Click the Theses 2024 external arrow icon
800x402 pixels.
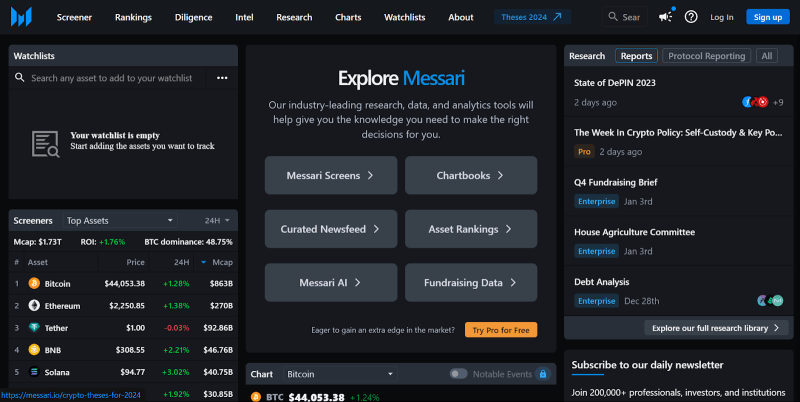pos(557,17)
